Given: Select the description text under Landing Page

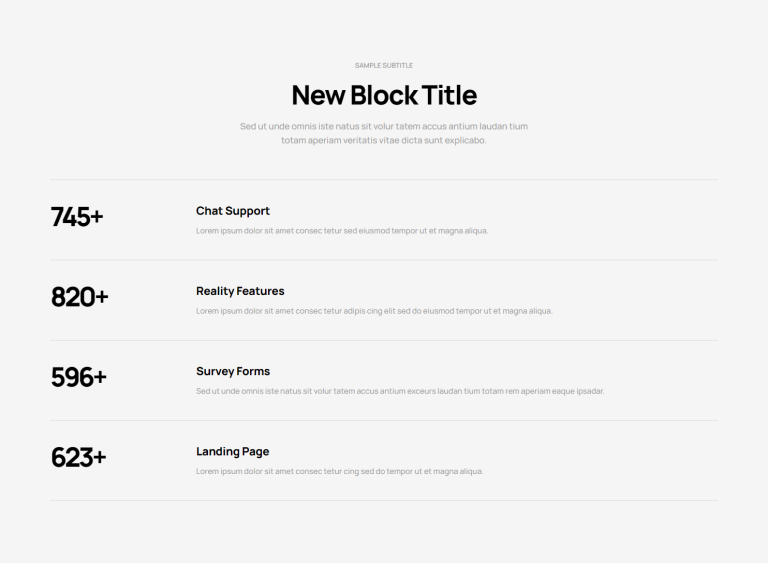Looking at the screenshot, I should pyautogui.click(x=339, y=471).
